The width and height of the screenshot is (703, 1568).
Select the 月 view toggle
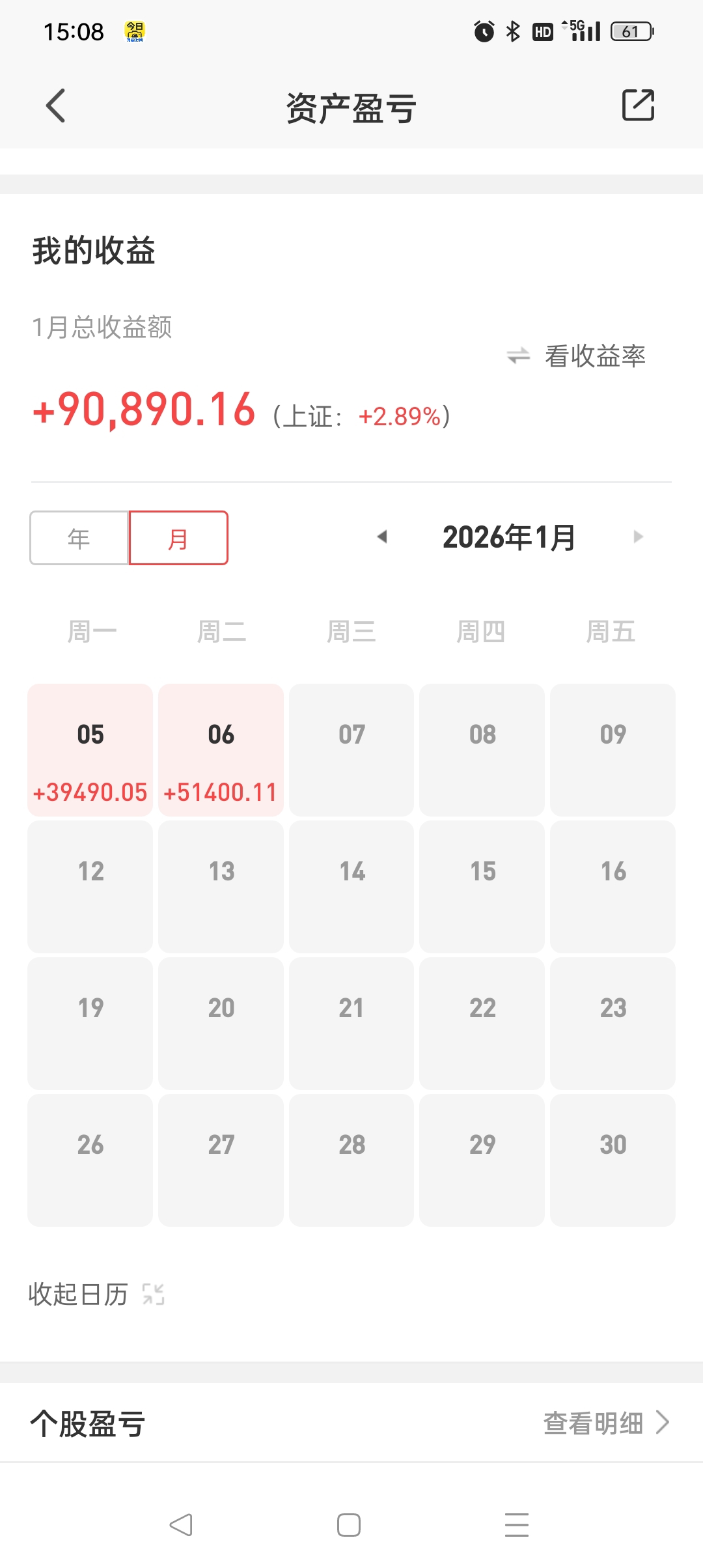pos(178,538)
